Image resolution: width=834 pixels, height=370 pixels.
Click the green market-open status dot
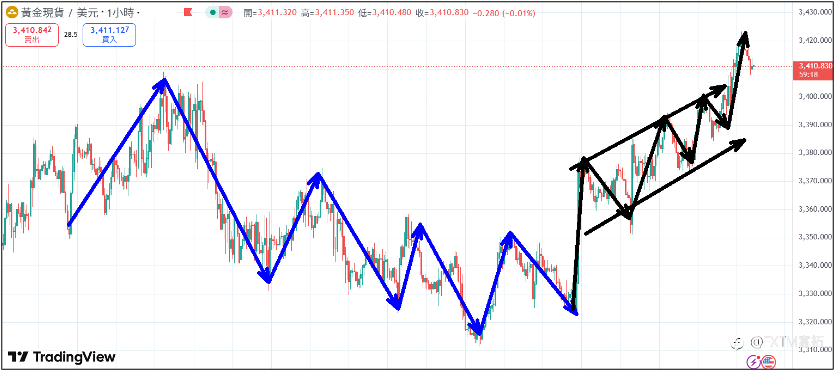tap(214, 12)
